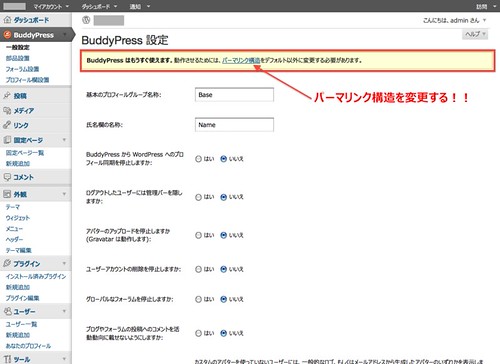This screenshot has width=500, height=364.
Task: Open the マイアカウント dropdown in top bar
Action: point(51,6)
